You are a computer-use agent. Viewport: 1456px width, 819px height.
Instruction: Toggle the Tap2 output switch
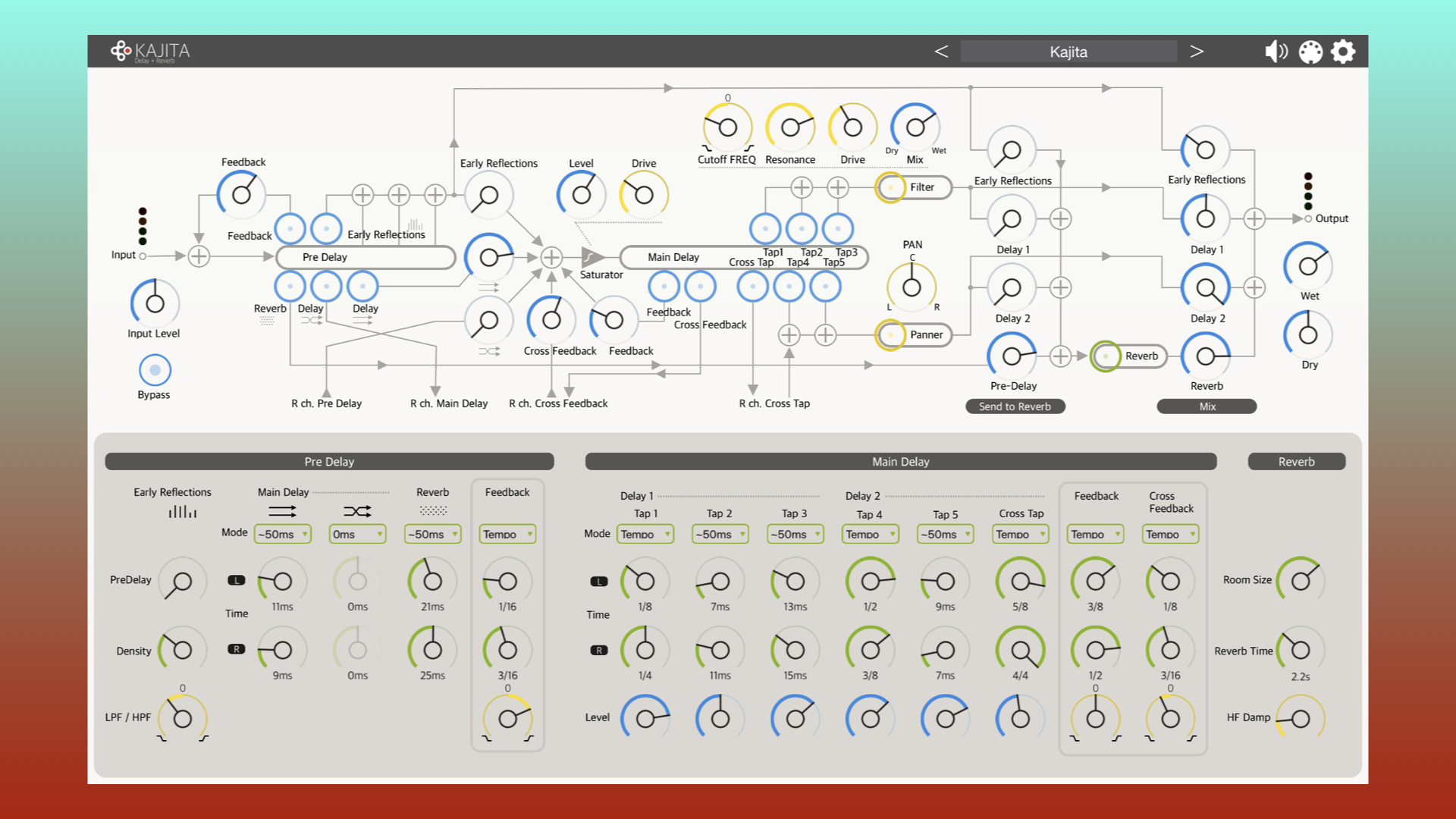802,228
